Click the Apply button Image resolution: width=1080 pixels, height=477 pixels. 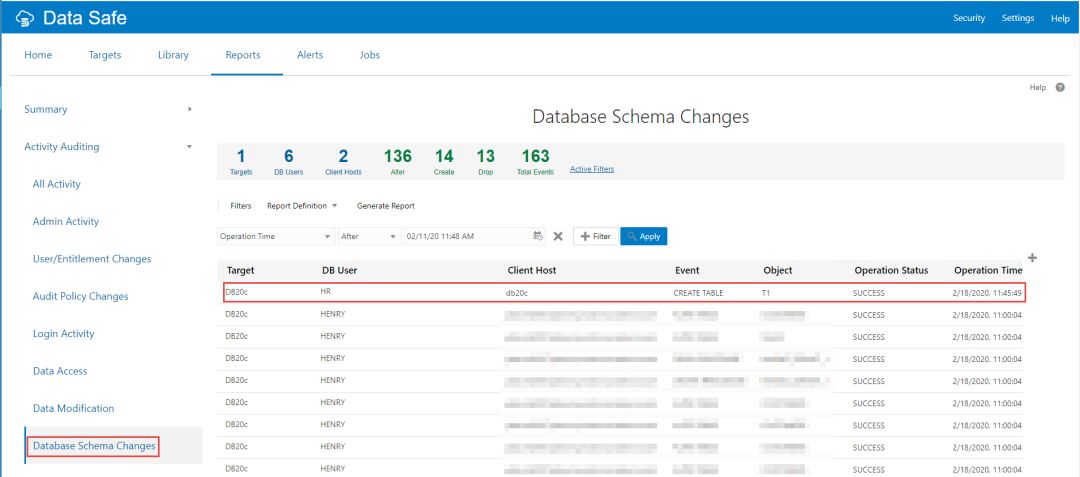click(x=643, y=236)
